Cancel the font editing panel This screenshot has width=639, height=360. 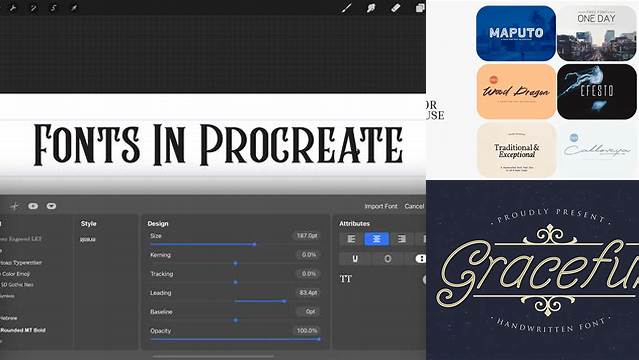414,206
